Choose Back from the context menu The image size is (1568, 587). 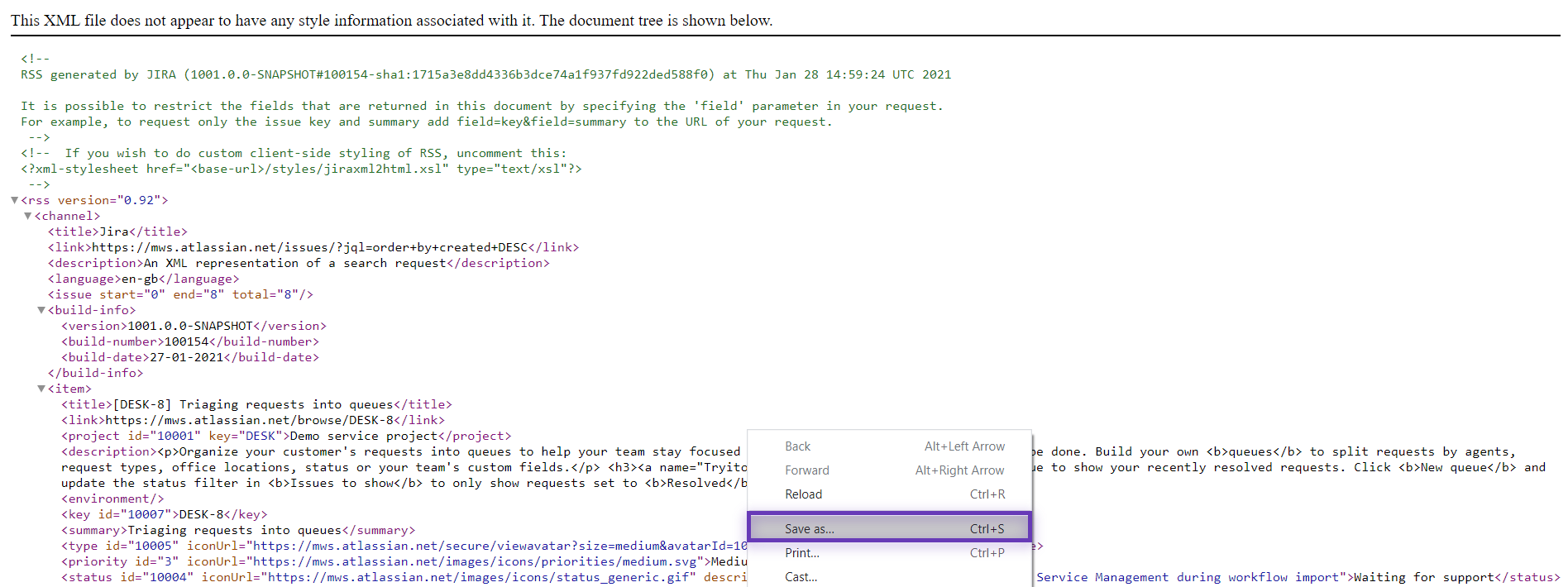[890, 446]
